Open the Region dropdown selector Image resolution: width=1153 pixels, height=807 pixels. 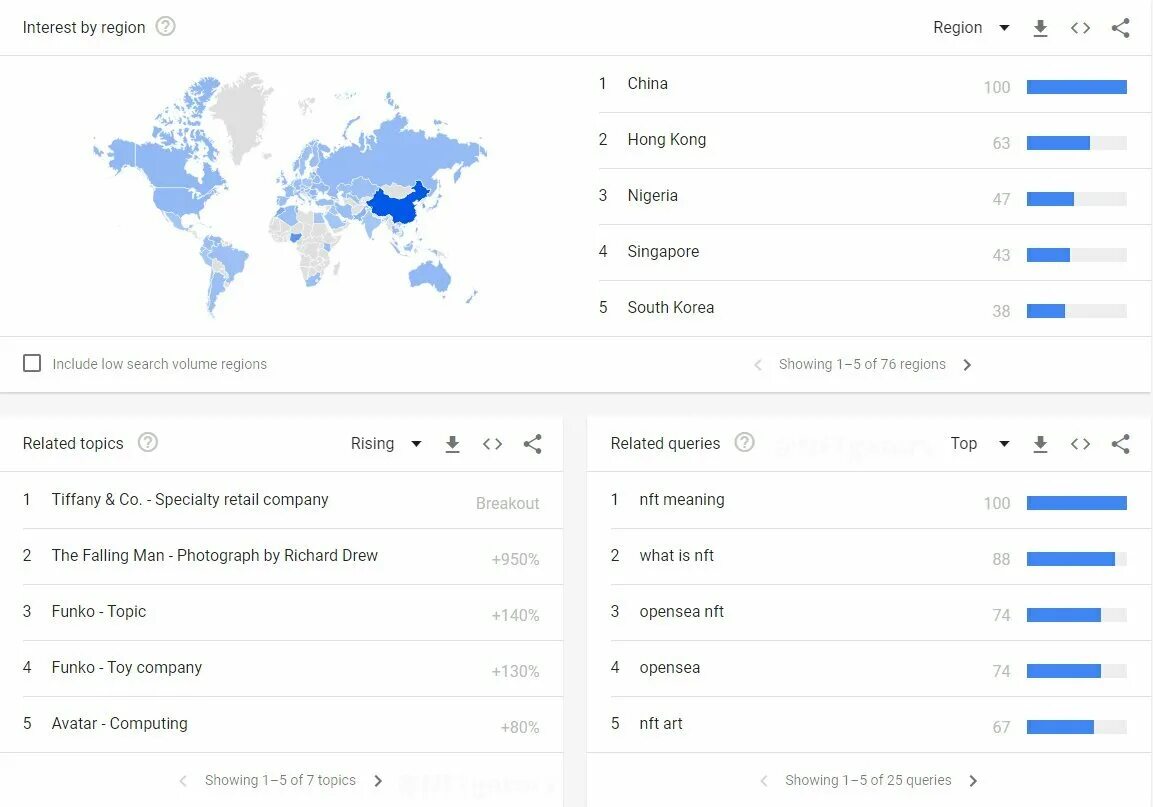click(971, 28)
